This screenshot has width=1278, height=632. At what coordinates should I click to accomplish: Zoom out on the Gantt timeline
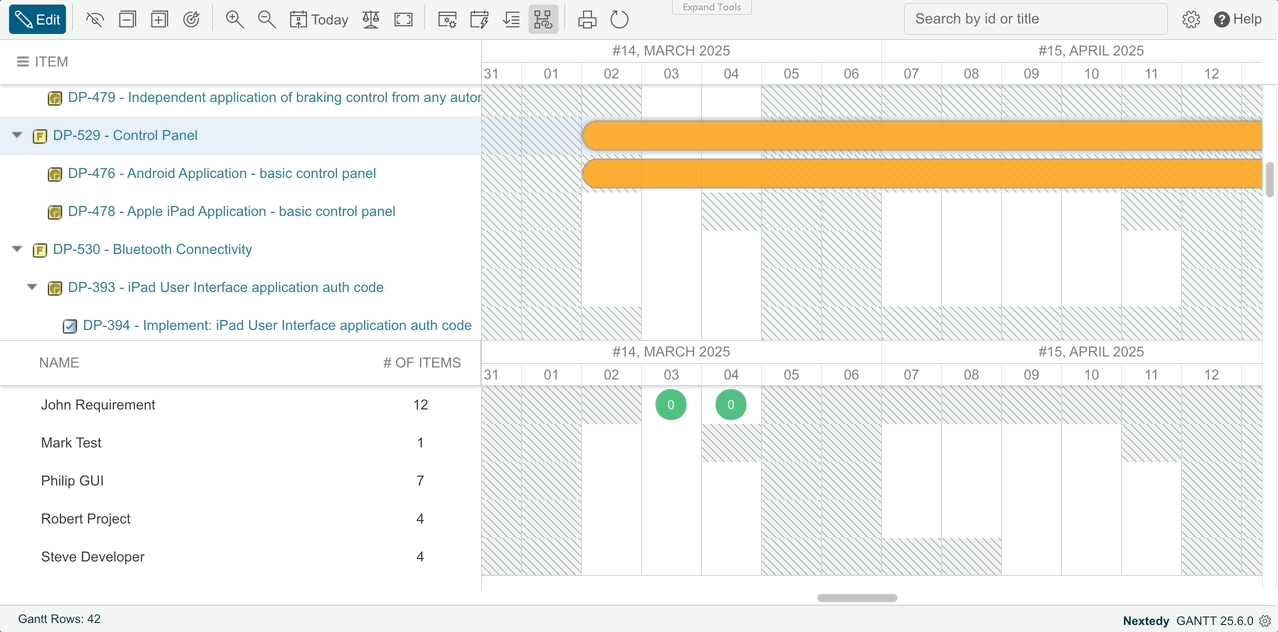[x=267, y=19]
